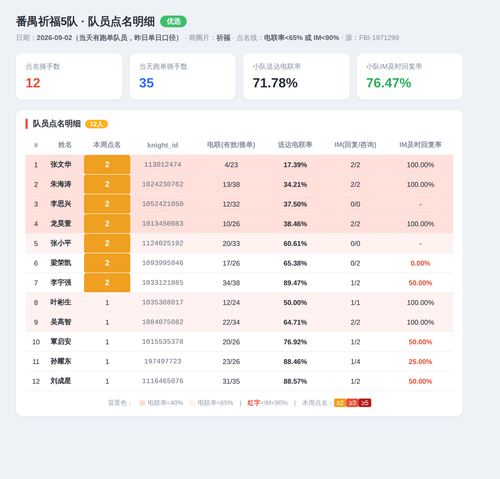
Task: Click the orange ≥2 legend chip
Action: 340,403
